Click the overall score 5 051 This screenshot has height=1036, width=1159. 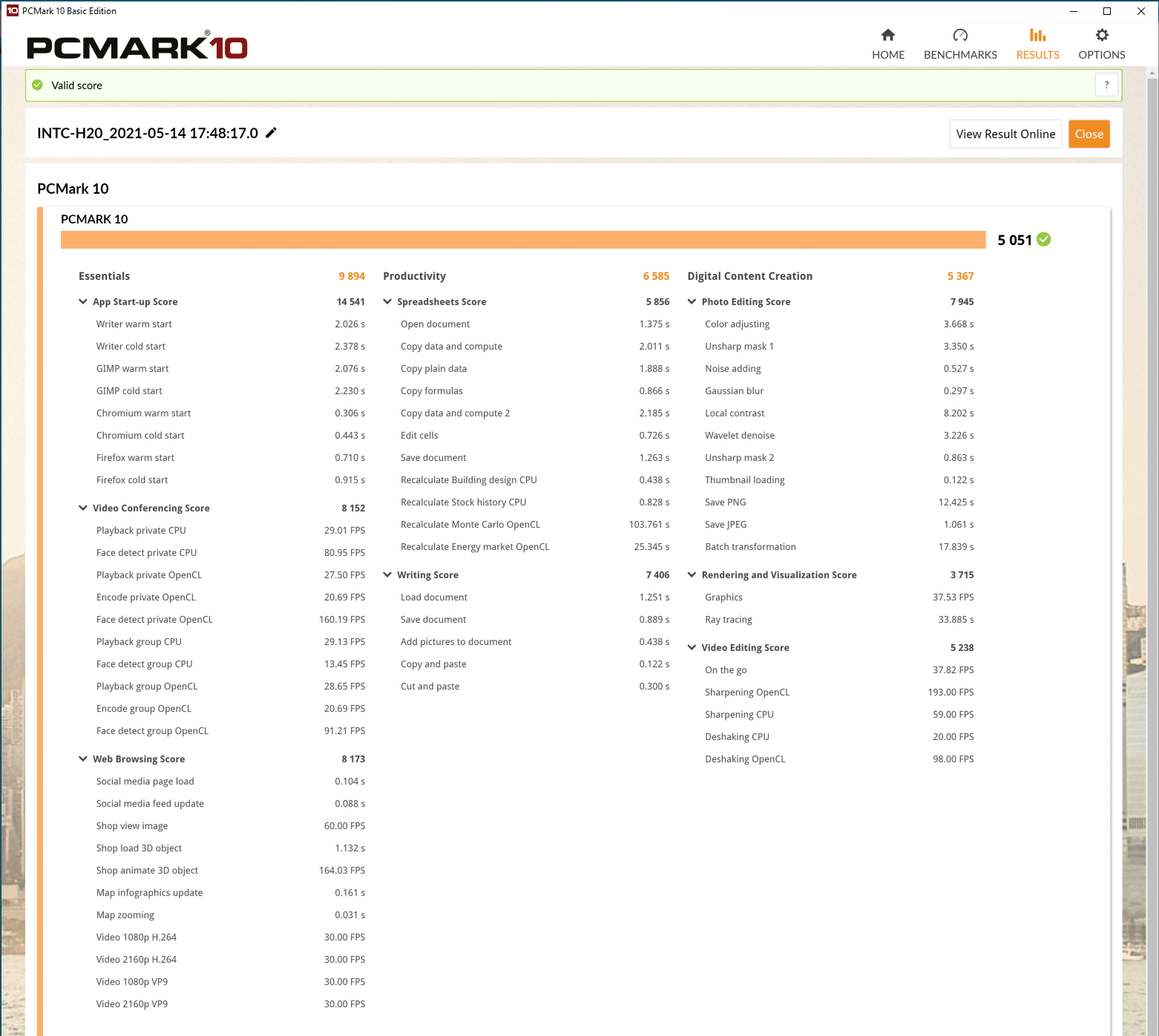(x=1014, y=240)
